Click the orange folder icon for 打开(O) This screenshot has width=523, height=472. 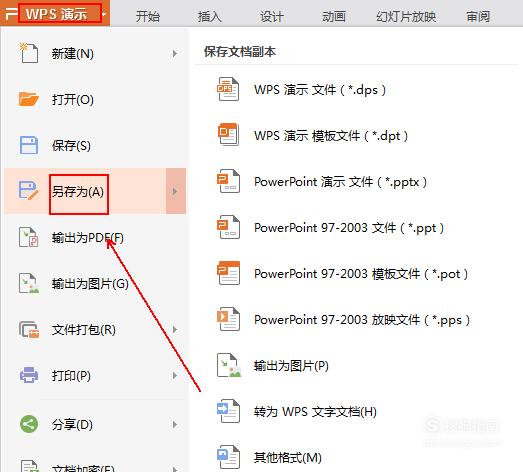point(29,99)
